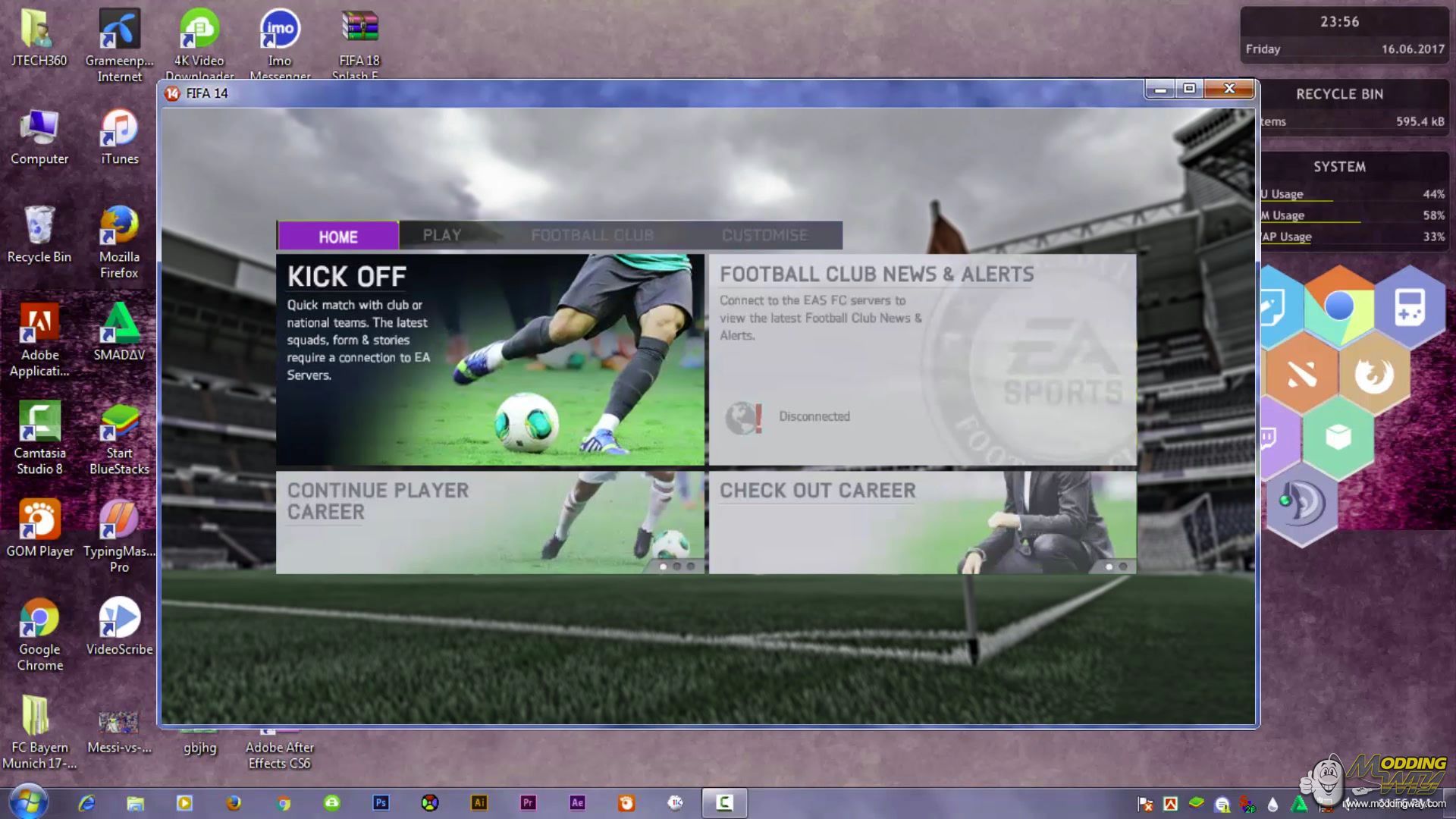Launch Adobe Premiere from the taskbar
1456x819 pixels.
[x=528, y=802]
